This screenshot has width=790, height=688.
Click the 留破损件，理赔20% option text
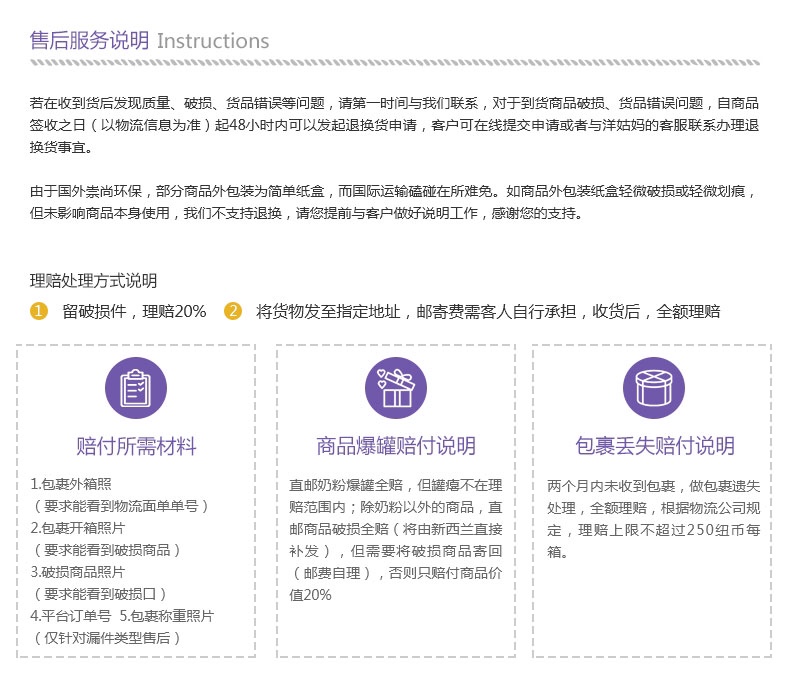(134, 311)
